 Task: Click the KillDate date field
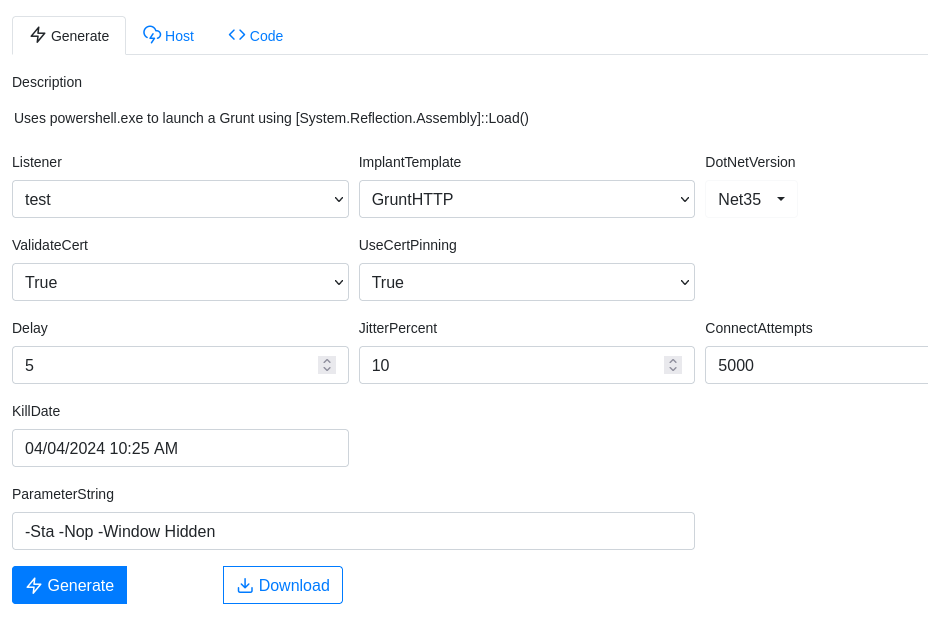[x=181, y=448]
